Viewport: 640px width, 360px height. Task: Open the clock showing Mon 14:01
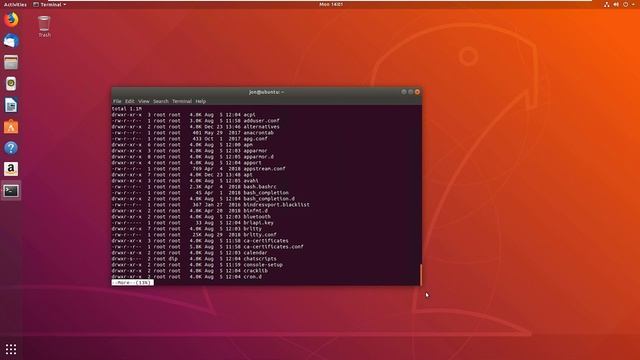(x=331, y=4)
